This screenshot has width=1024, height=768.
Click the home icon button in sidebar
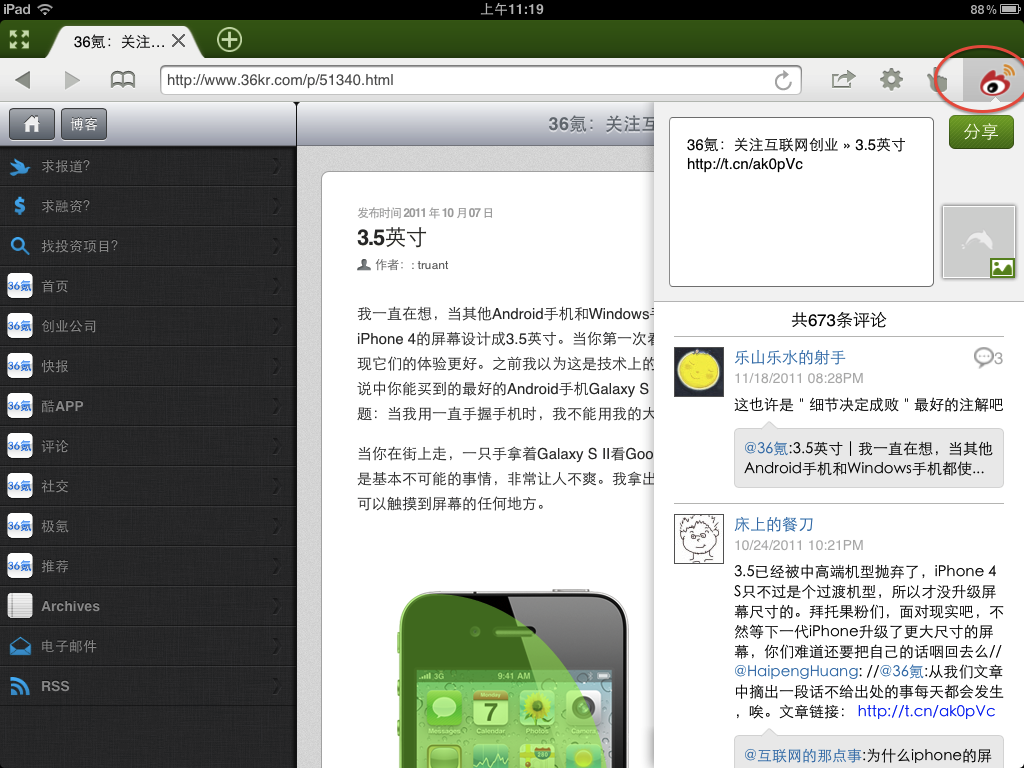[31, 124]
